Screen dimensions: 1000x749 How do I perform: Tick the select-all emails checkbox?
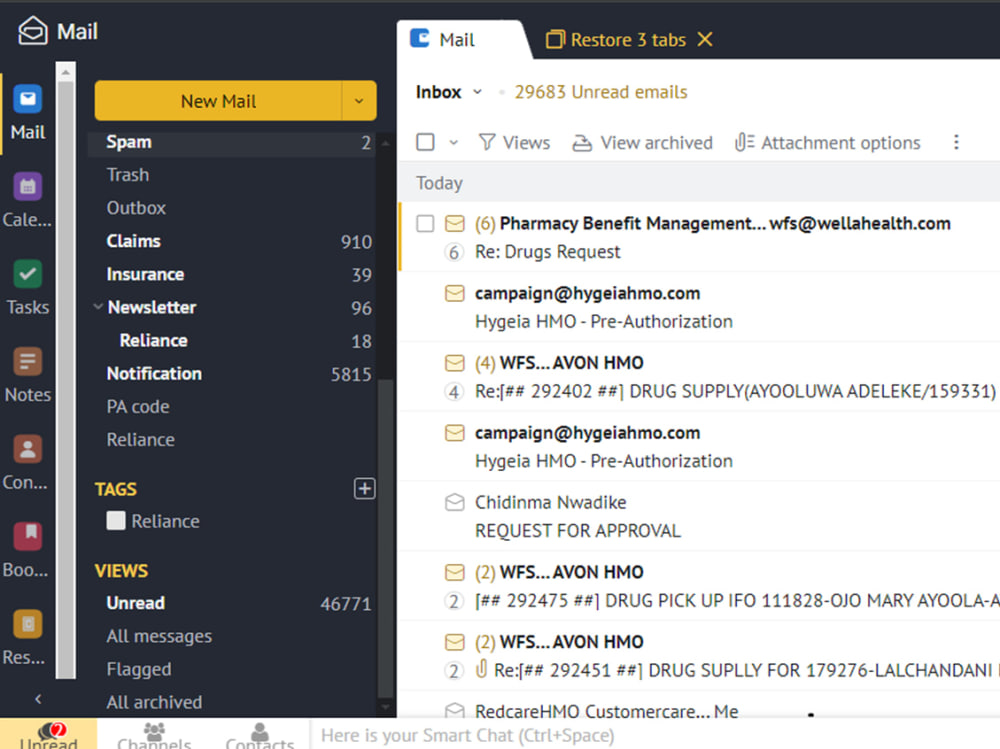coord(425,142)
